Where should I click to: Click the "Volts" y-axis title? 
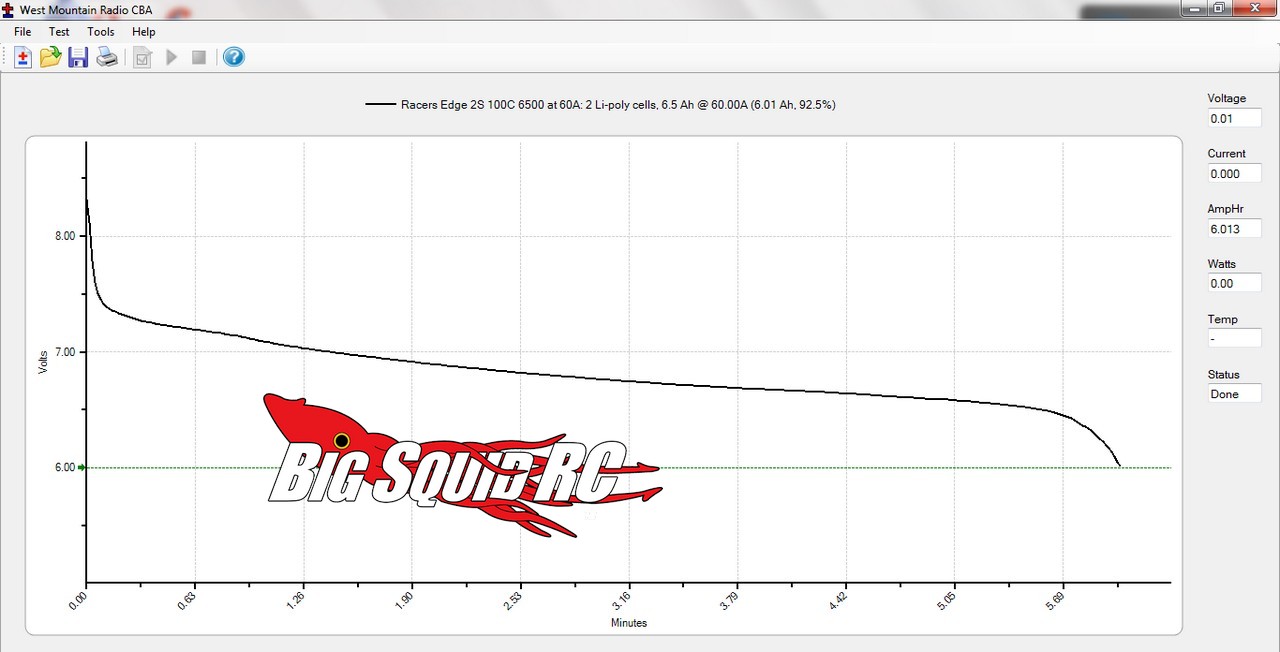(x=43, y=361)
